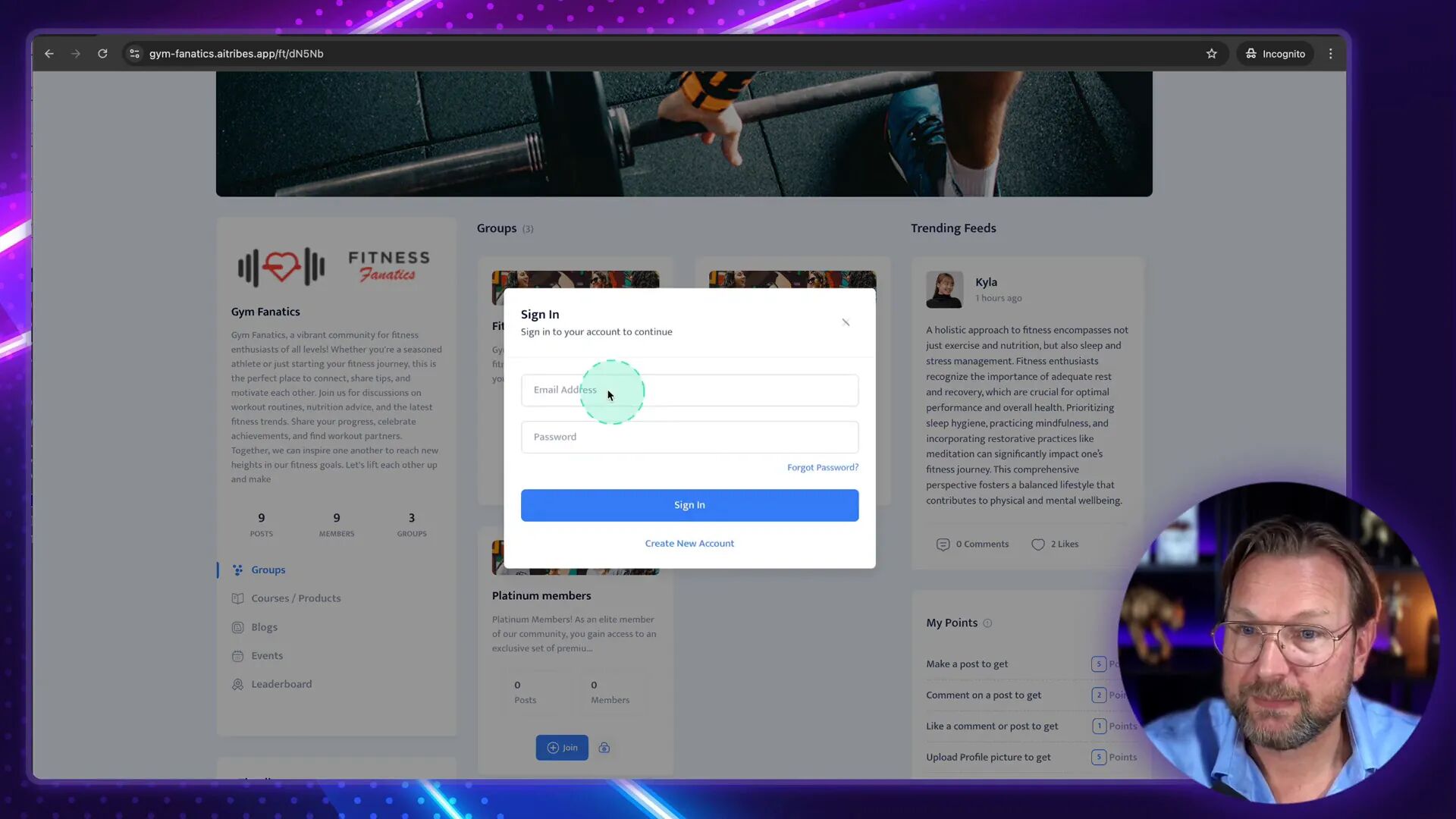Click the Forgot Password link
Image resolution: width=1456 pixels, height=819 pixels.
(x=823, y=467)
